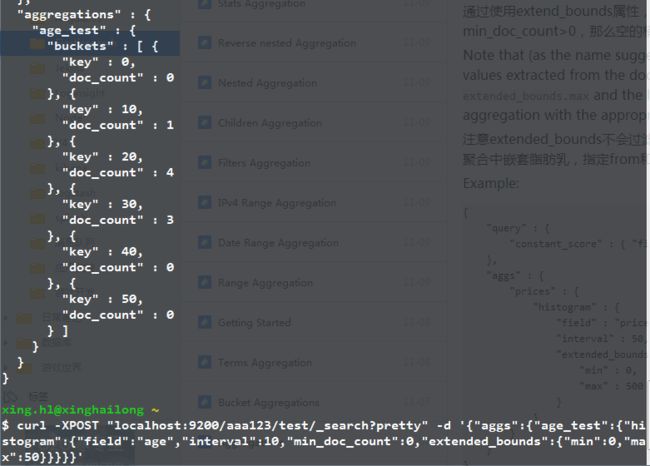This screenshot has width=650, height=466.
Task: Click the "key" : 50 line in terminal
Action: (102, 299)
